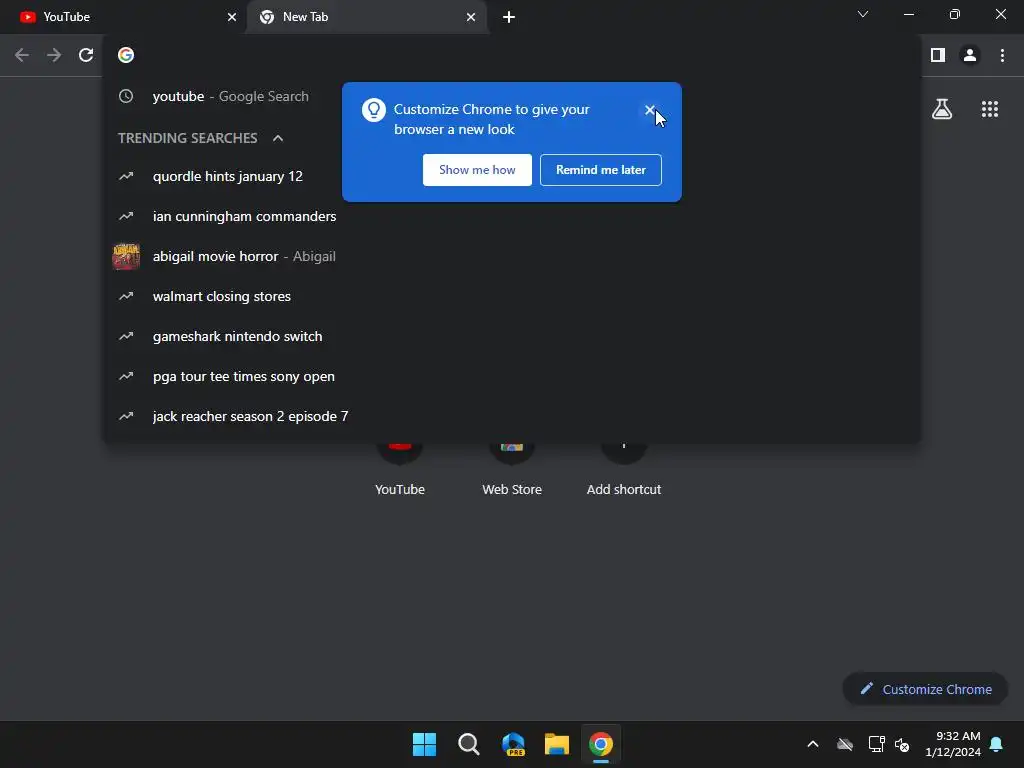This screenshot has width=1024, height=768.
Task: Open a new tab with plus button
Action: pos(509,17)
